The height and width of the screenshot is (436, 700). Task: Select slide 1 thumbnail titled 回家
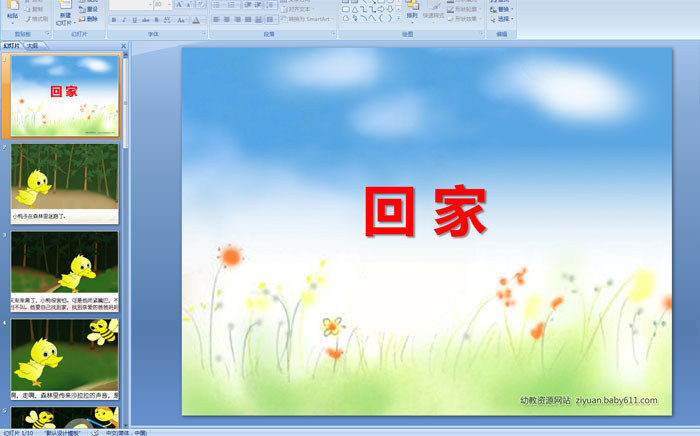click(65, 96)
